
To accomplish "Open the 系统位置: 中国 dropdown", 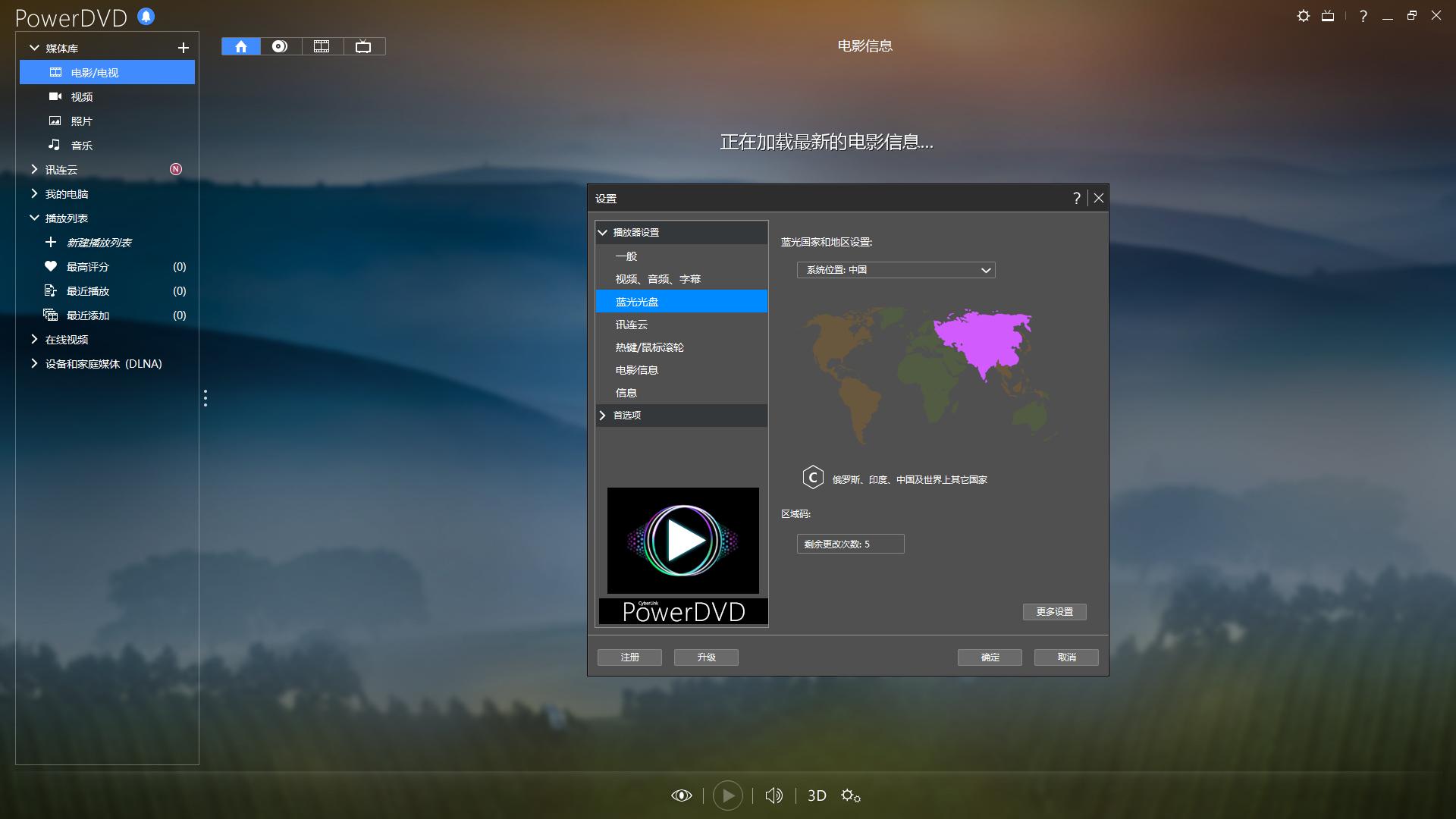I will [896, 270].
